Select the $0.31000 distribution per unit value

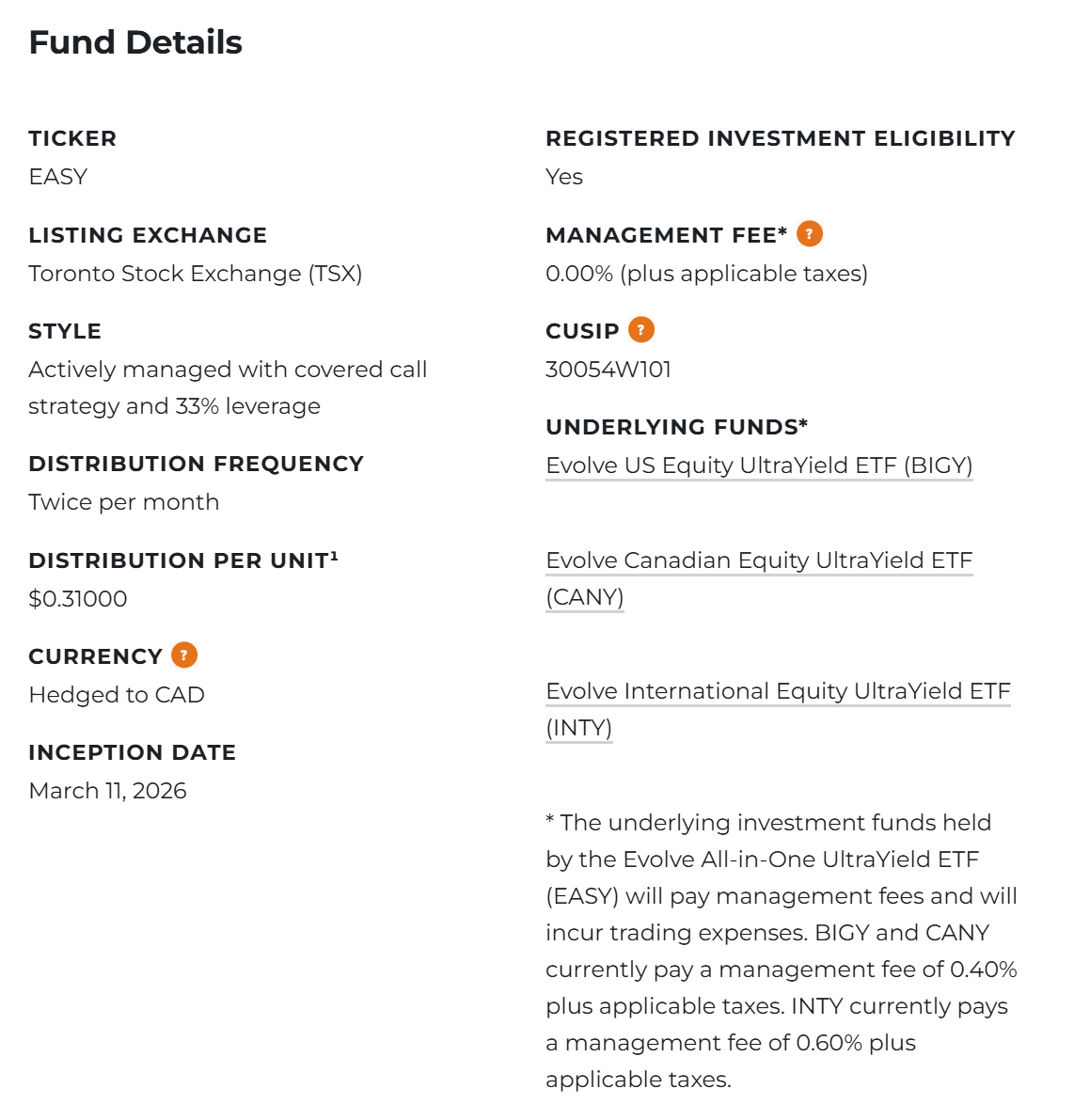point(78,599)
